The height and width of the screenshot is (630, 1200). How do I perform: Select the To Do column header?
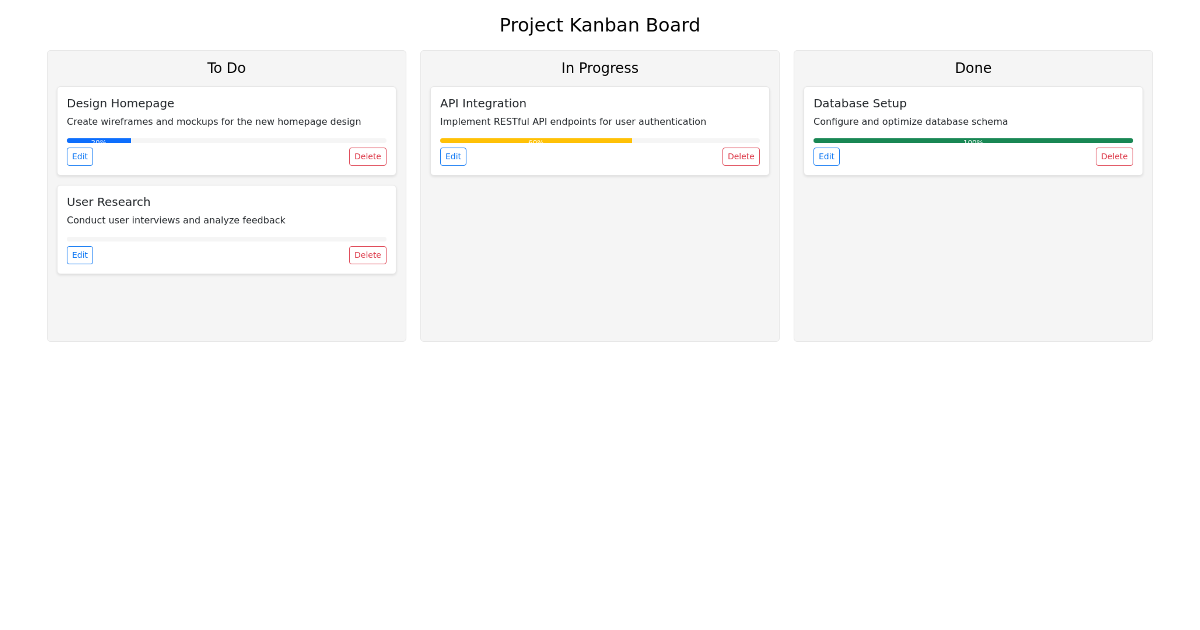[x=226, y=68]
